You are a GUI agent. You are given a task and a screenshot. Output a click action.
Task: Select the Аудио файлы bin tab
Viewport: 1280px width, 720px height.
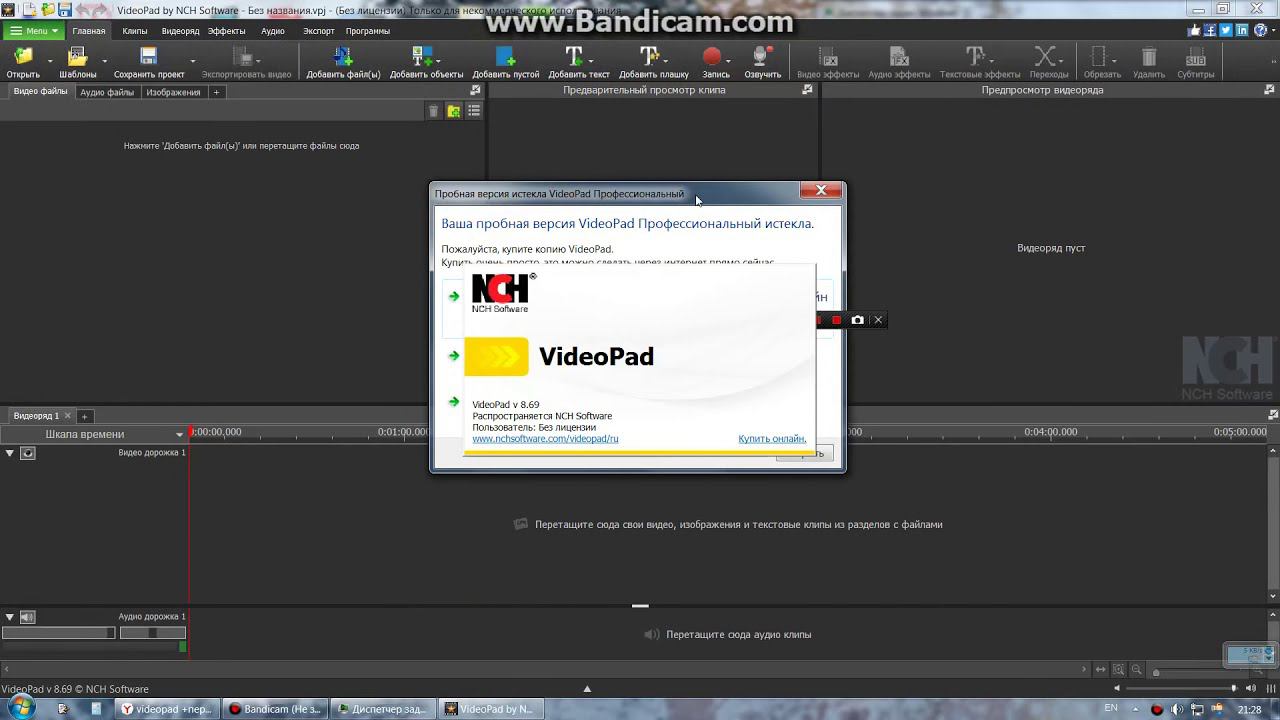coord(107,92)
